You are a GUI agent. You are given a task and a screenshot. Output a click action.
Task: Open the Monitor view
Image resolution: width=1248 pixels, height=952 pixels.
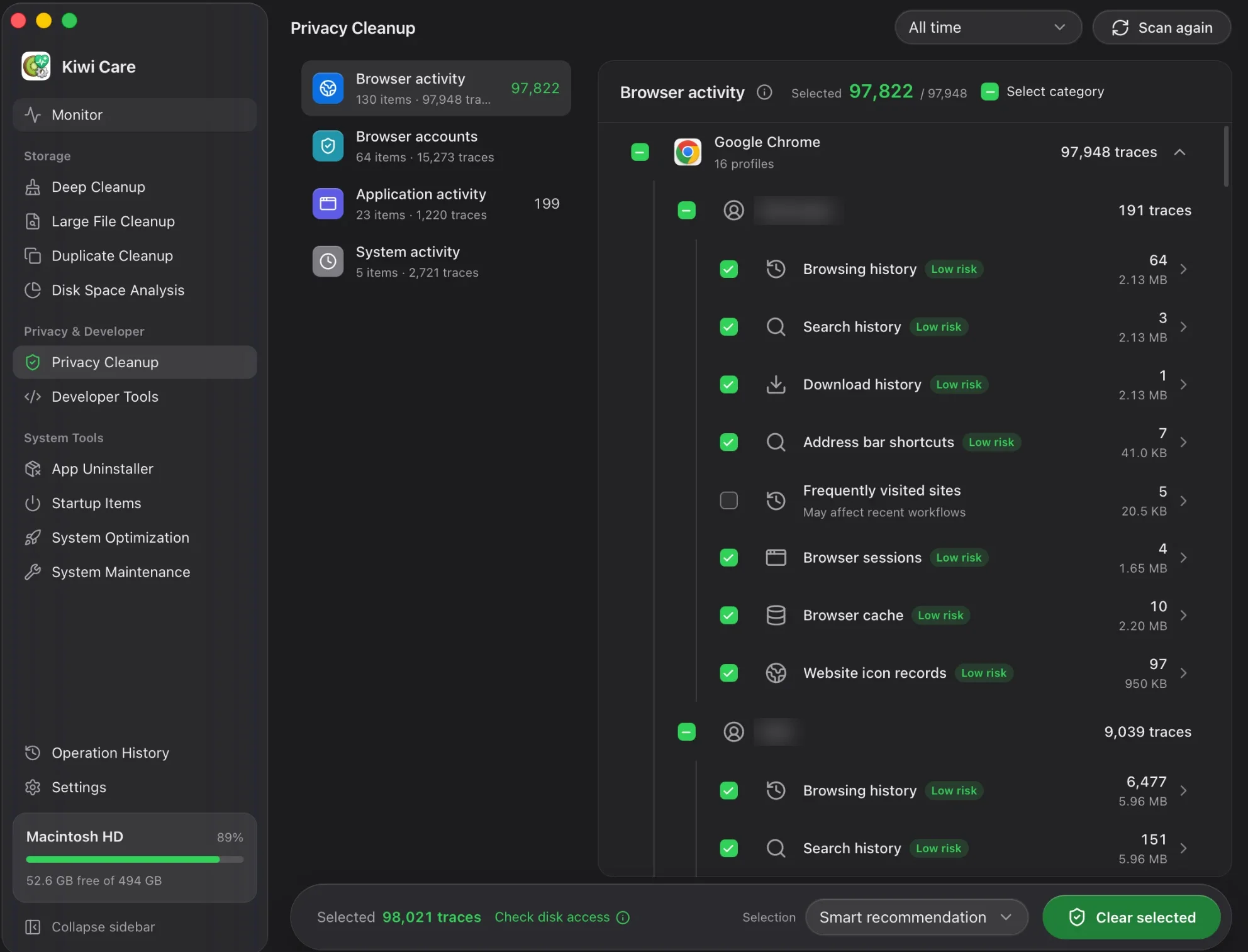coord(134,114)
